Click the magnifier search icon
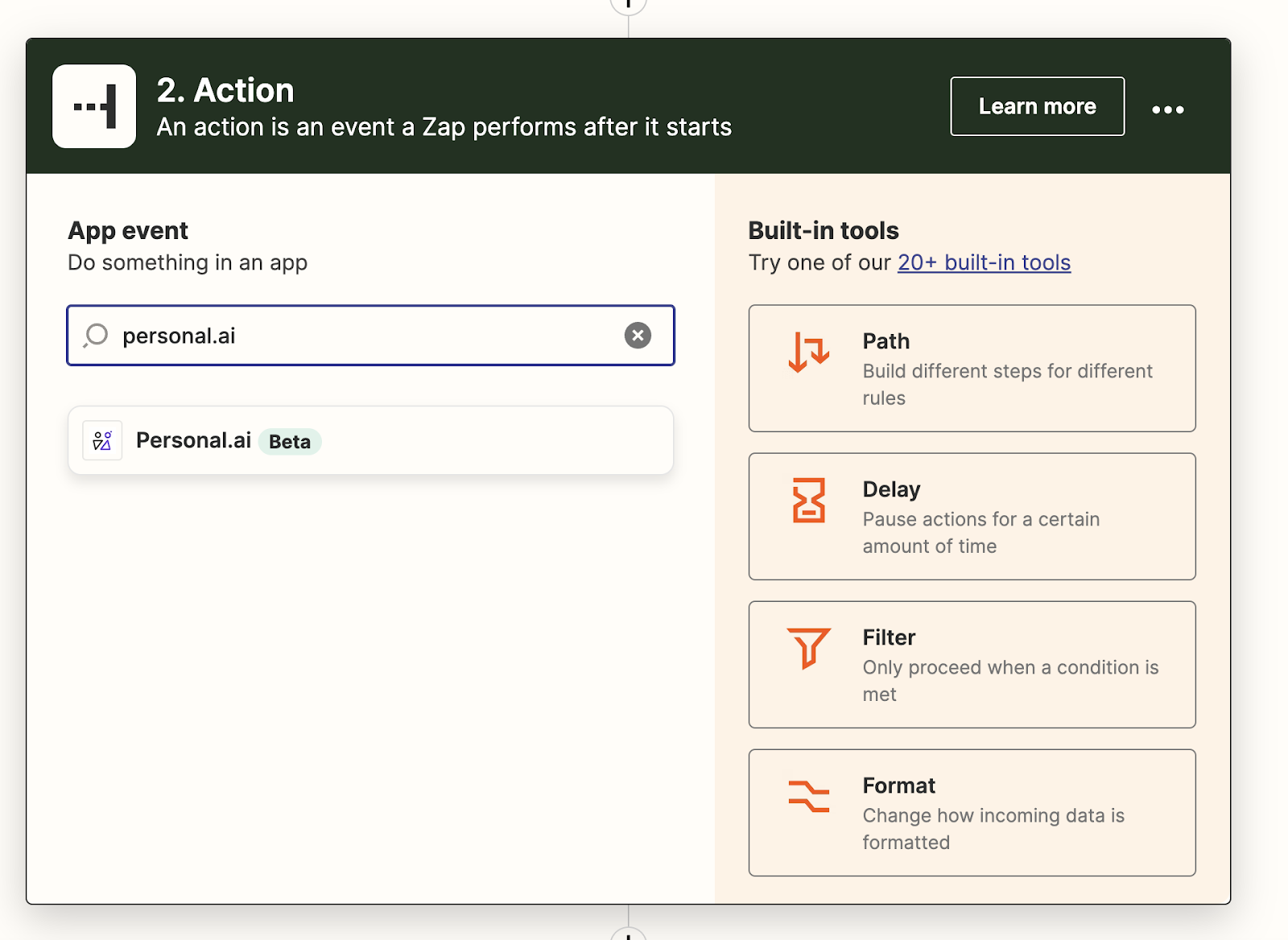The image size is (1288, 940). (96, 335)
